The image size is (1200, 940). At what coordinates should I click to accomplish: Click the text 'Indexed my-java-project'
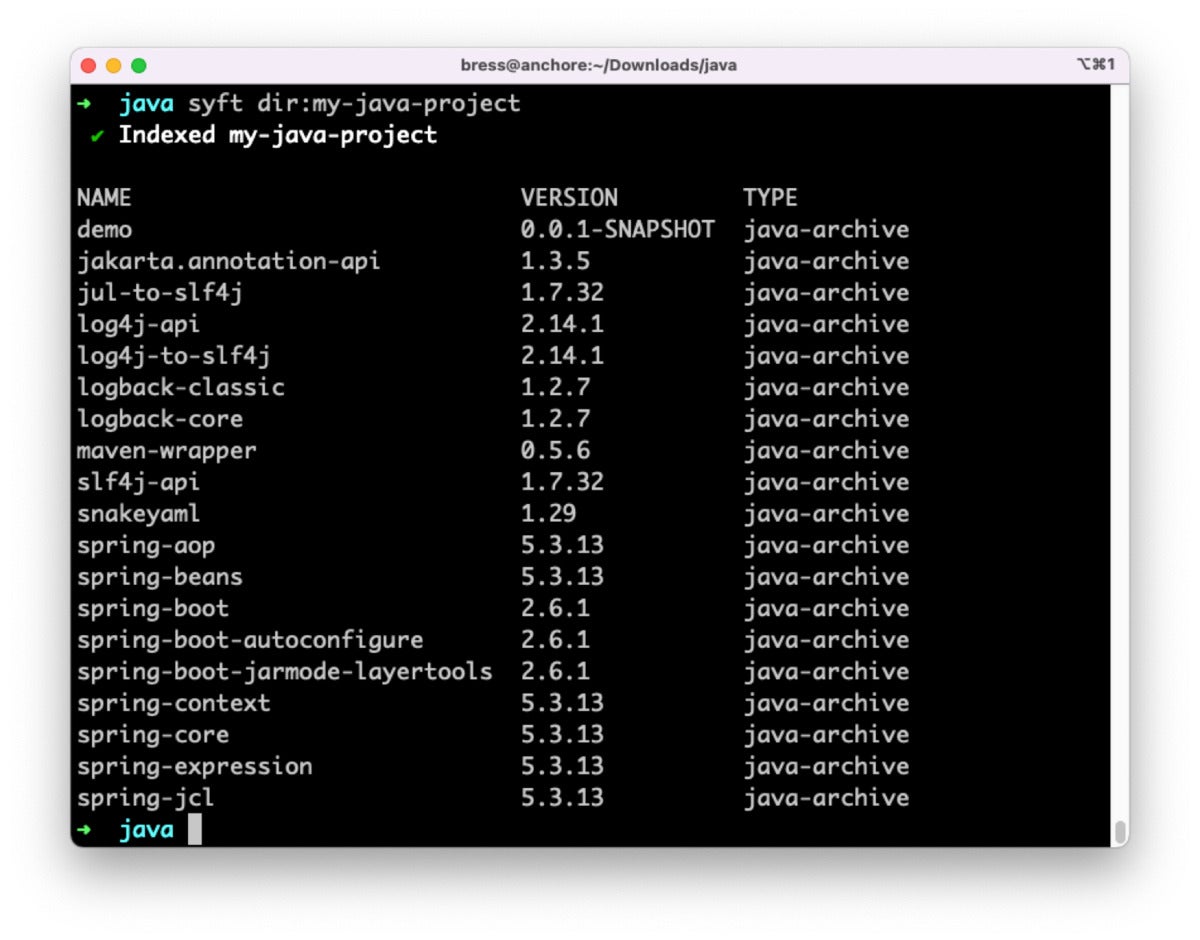278,135
